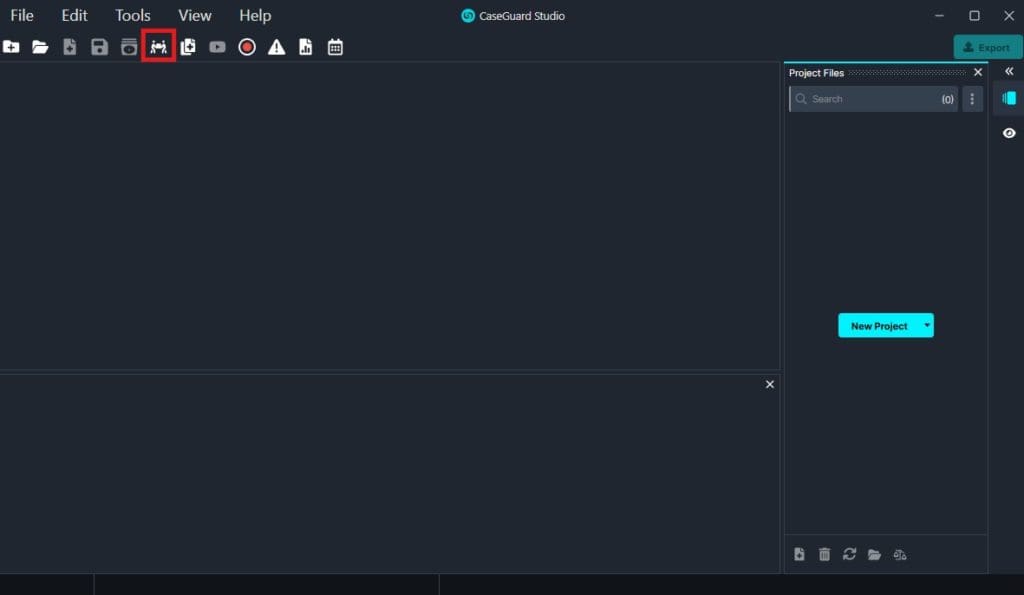Click the trash icon to delete files

click(824, 554)
